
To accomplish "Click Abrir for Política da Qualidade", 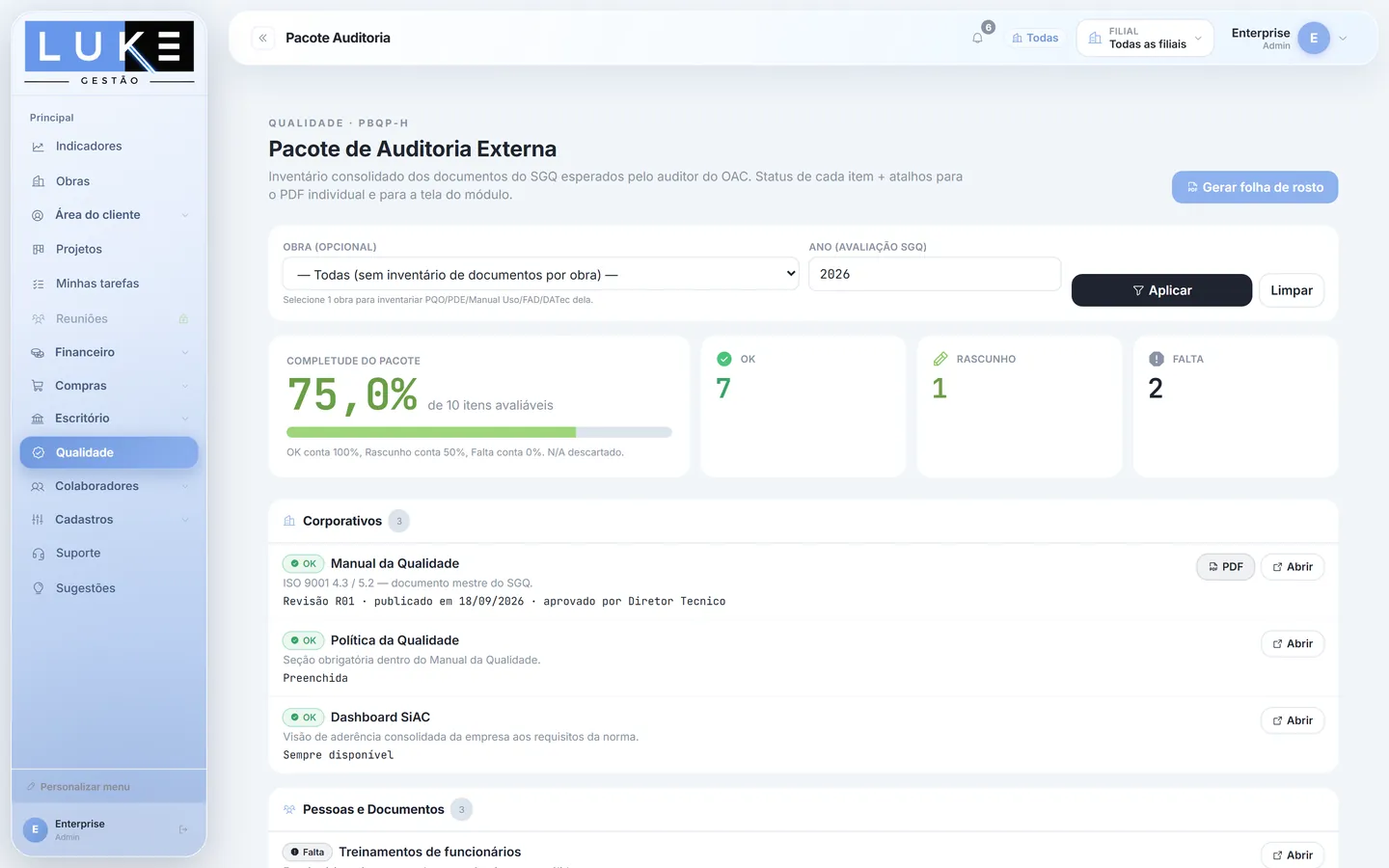I will 1293,644.
